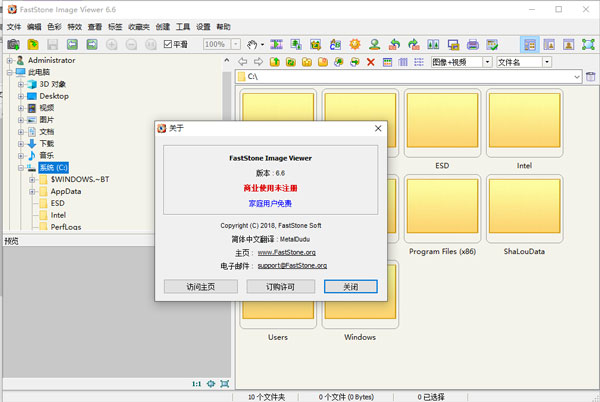The height and width of the screenshot is (402, 600).
Task: Click the 关闭 button in the About dialog
Action: (x=351, y=286)
